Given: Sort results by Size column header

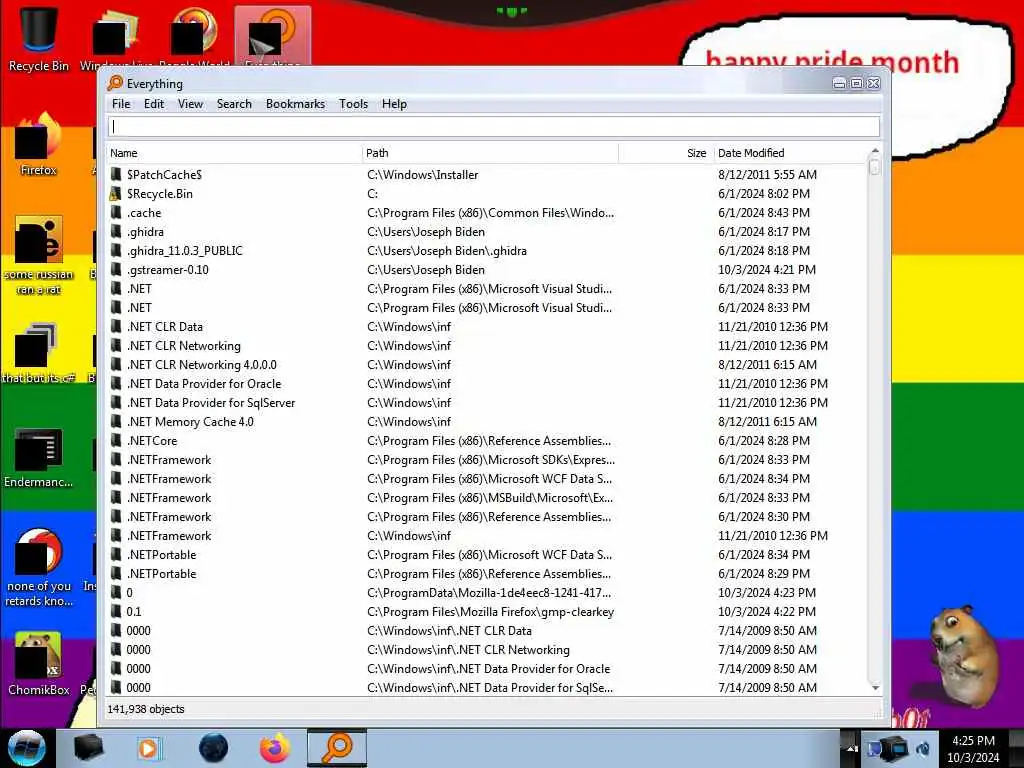Looking at the screenshot, I should [x=665, y=153].
